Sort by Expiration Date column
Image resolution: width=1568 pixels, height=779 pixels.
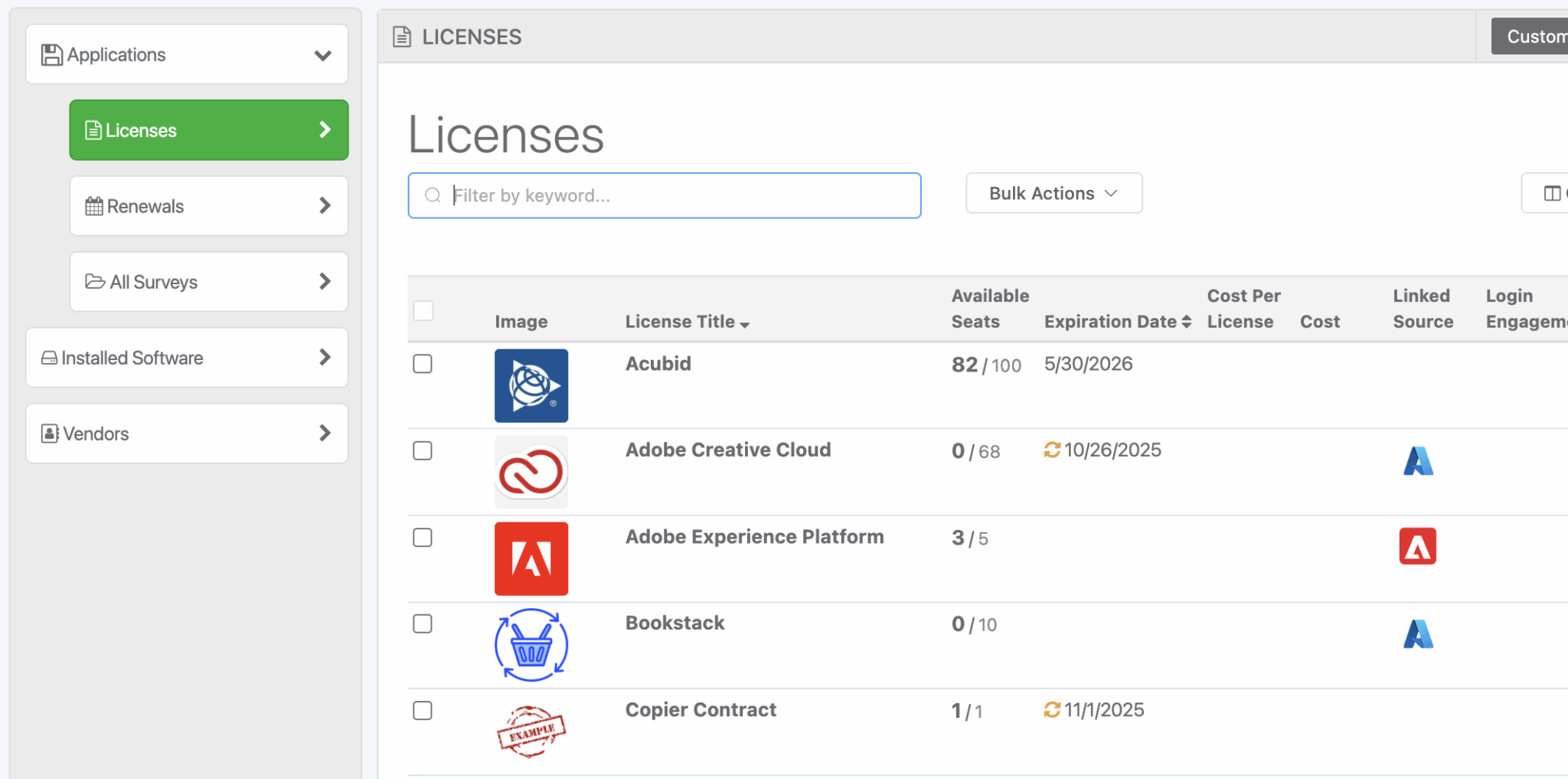1110,321
